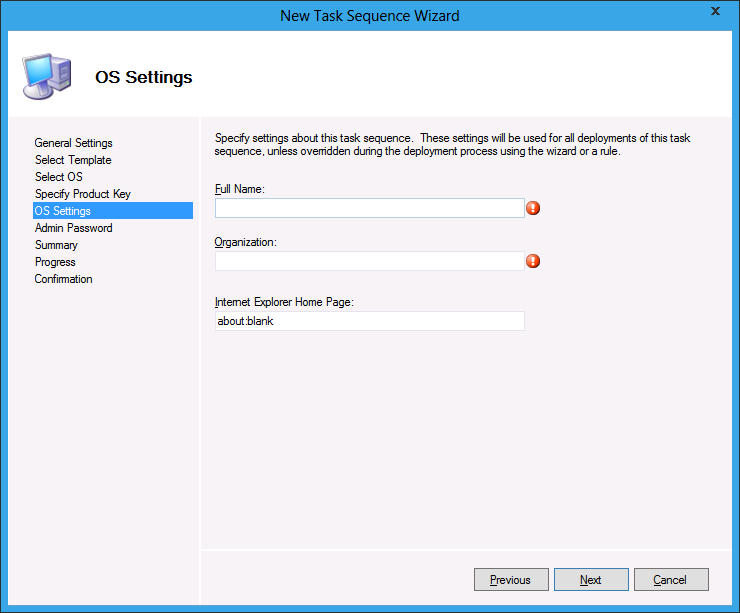This screenshot has height=613, width=740.
Task: Click the computer icon in the wizard header
Action: [46, 75]
